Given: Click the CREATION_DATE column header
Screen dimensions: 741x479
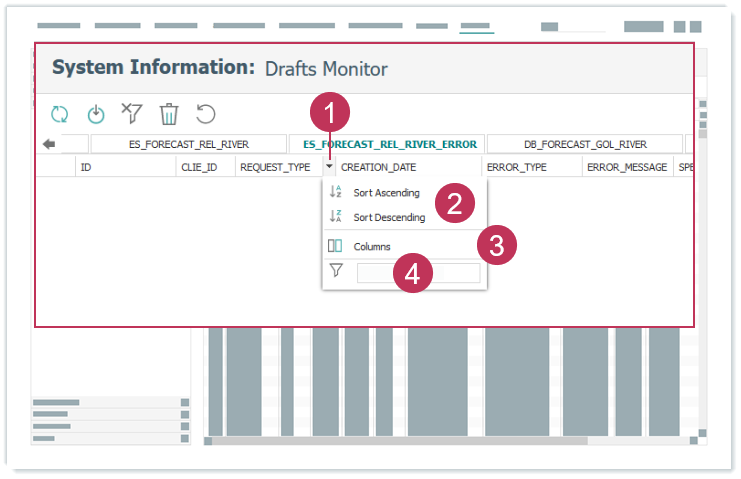Looking at the screenshot, I should pos(378,167).
